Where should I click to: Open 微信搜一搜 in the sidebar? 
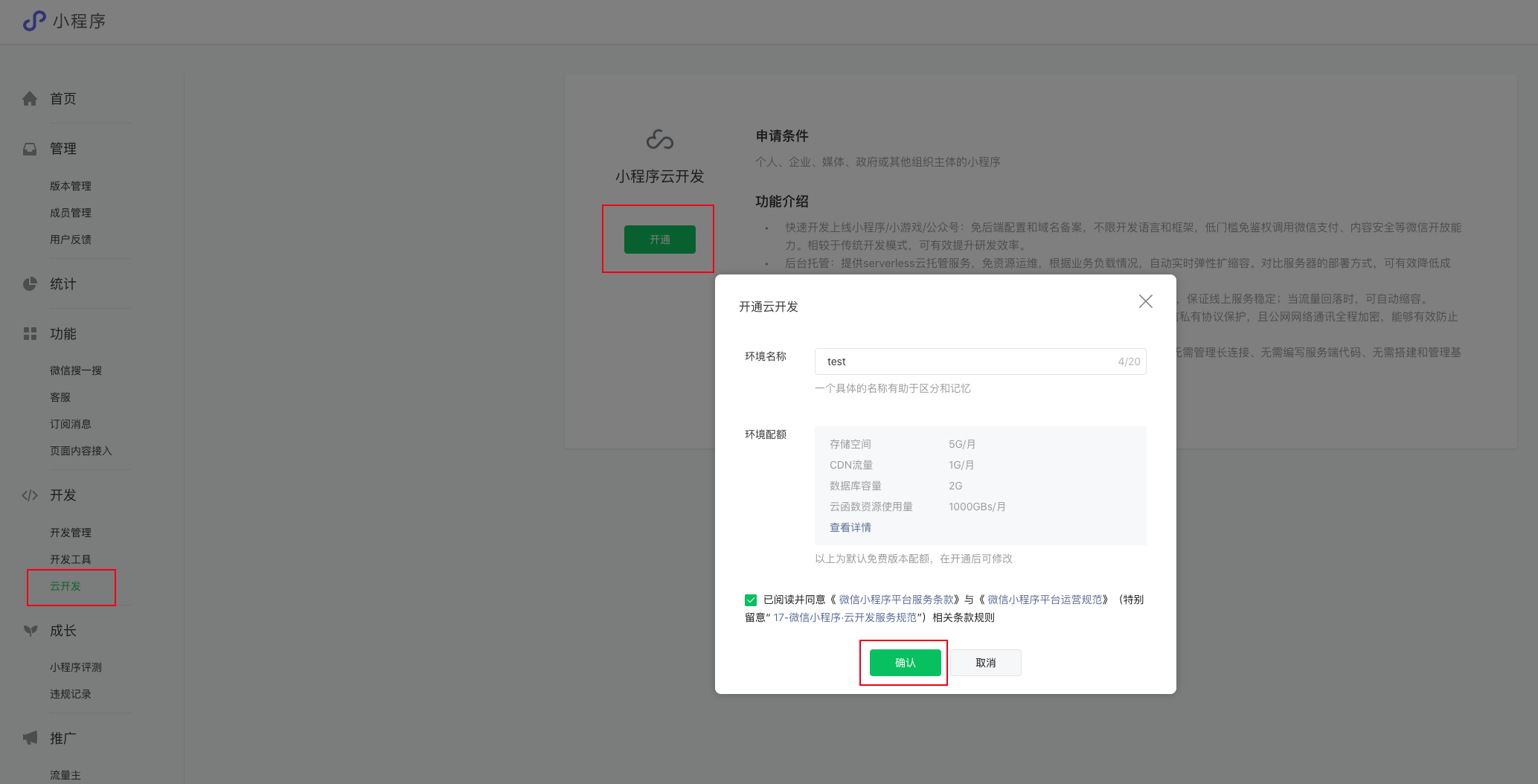[x=76, y=370]
